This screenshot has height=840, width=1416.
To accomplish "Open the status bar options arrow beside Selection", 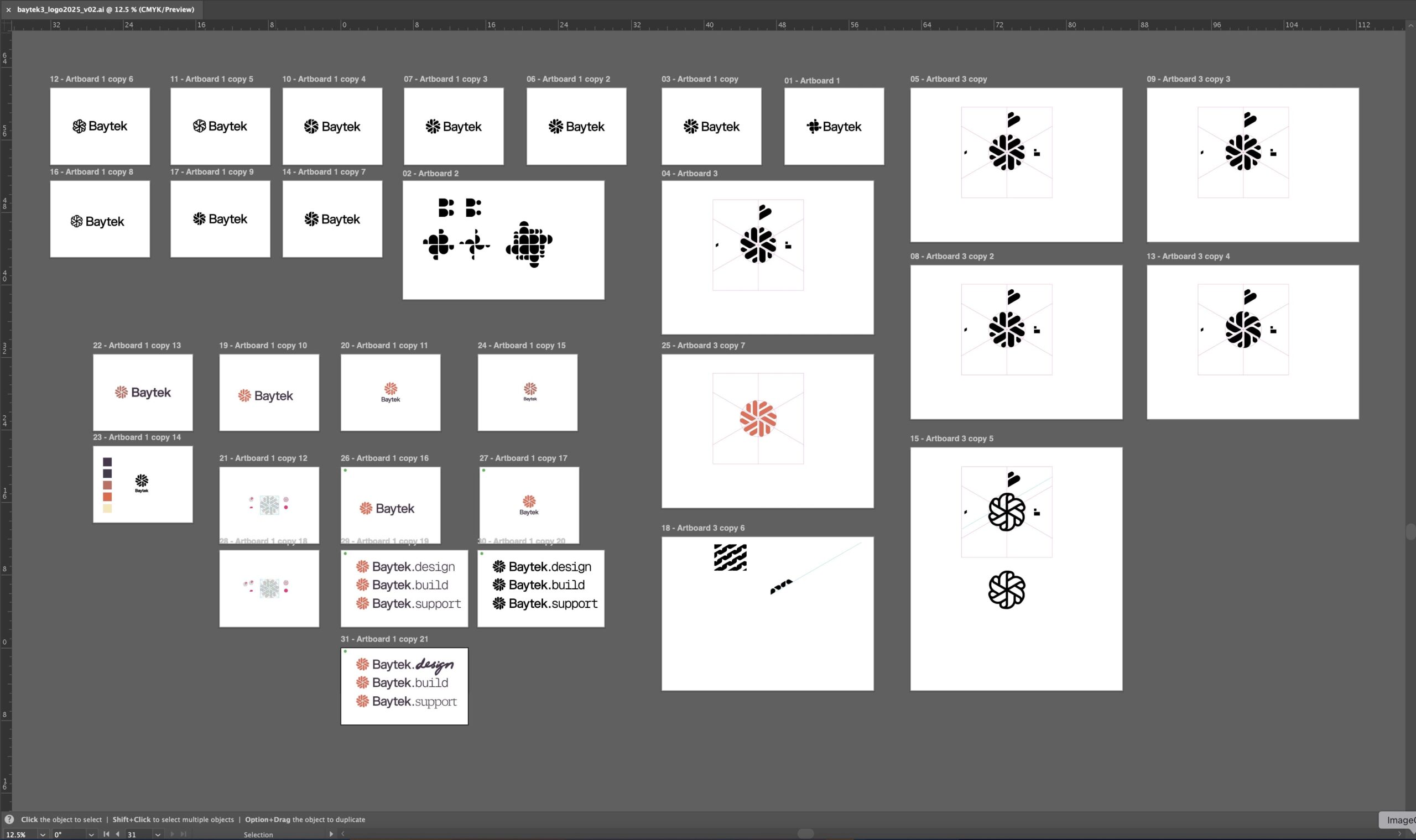I will pos(331,834).
